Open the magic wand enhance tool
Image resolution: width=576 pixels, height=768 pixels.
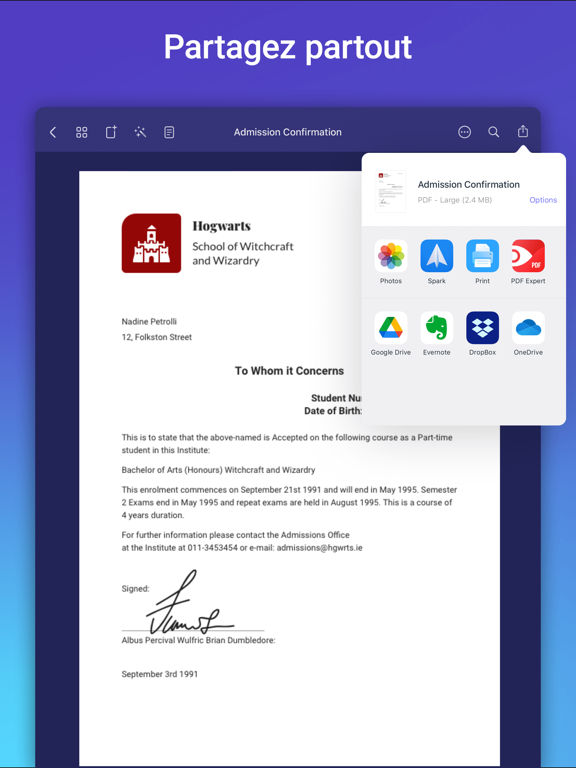(140, 132)
